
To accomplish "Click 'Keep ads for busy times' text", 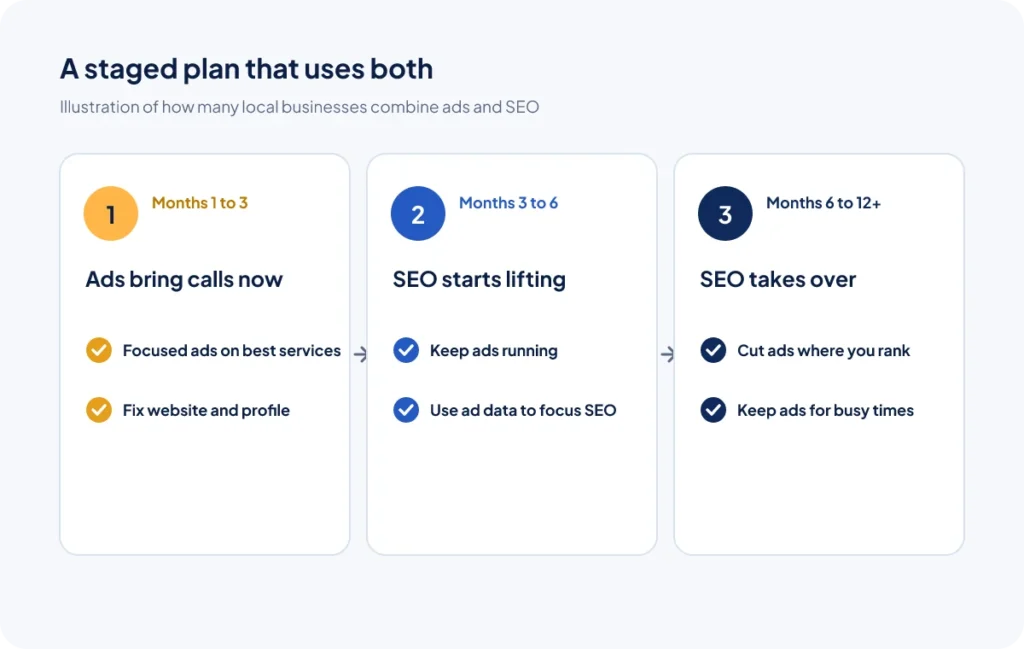I will (825, 410).
